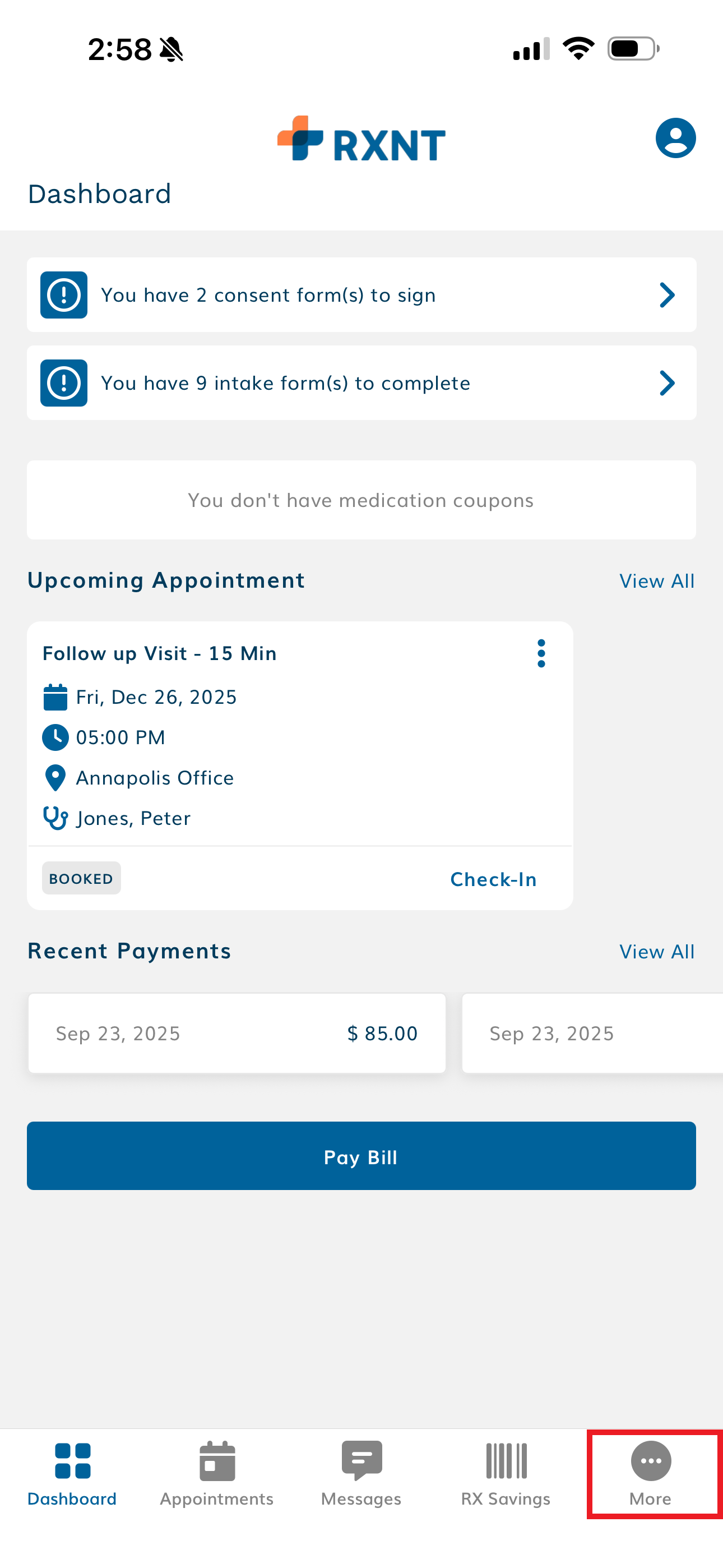View all recent payments
This screenshot has width=723, height=1568.
click(657, 952)
